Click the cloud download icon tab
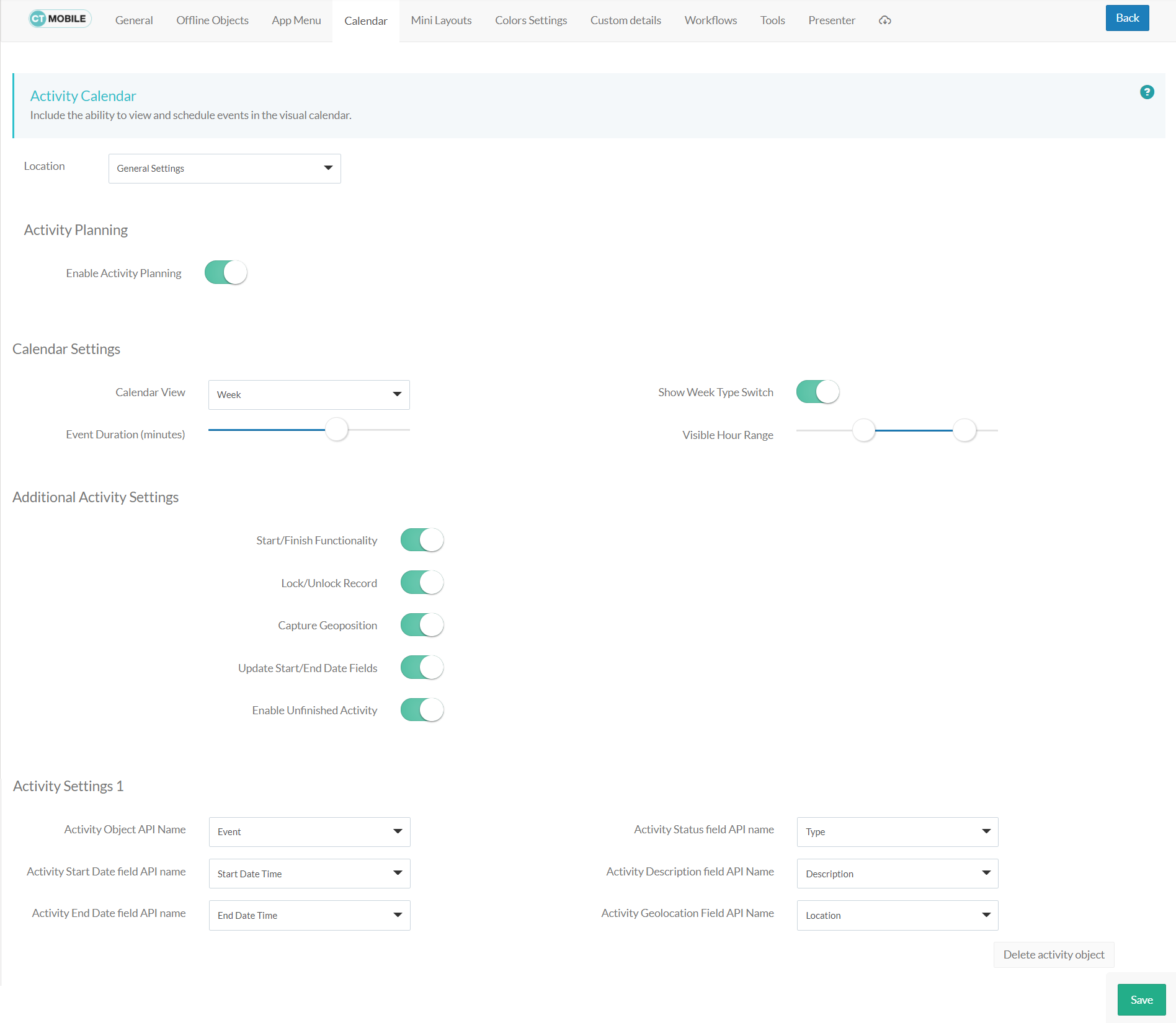 coord(885,20)
